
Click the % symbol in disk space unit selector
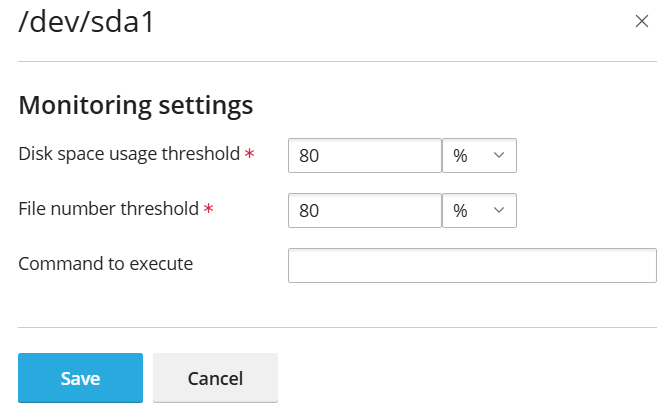coord(460,156)
